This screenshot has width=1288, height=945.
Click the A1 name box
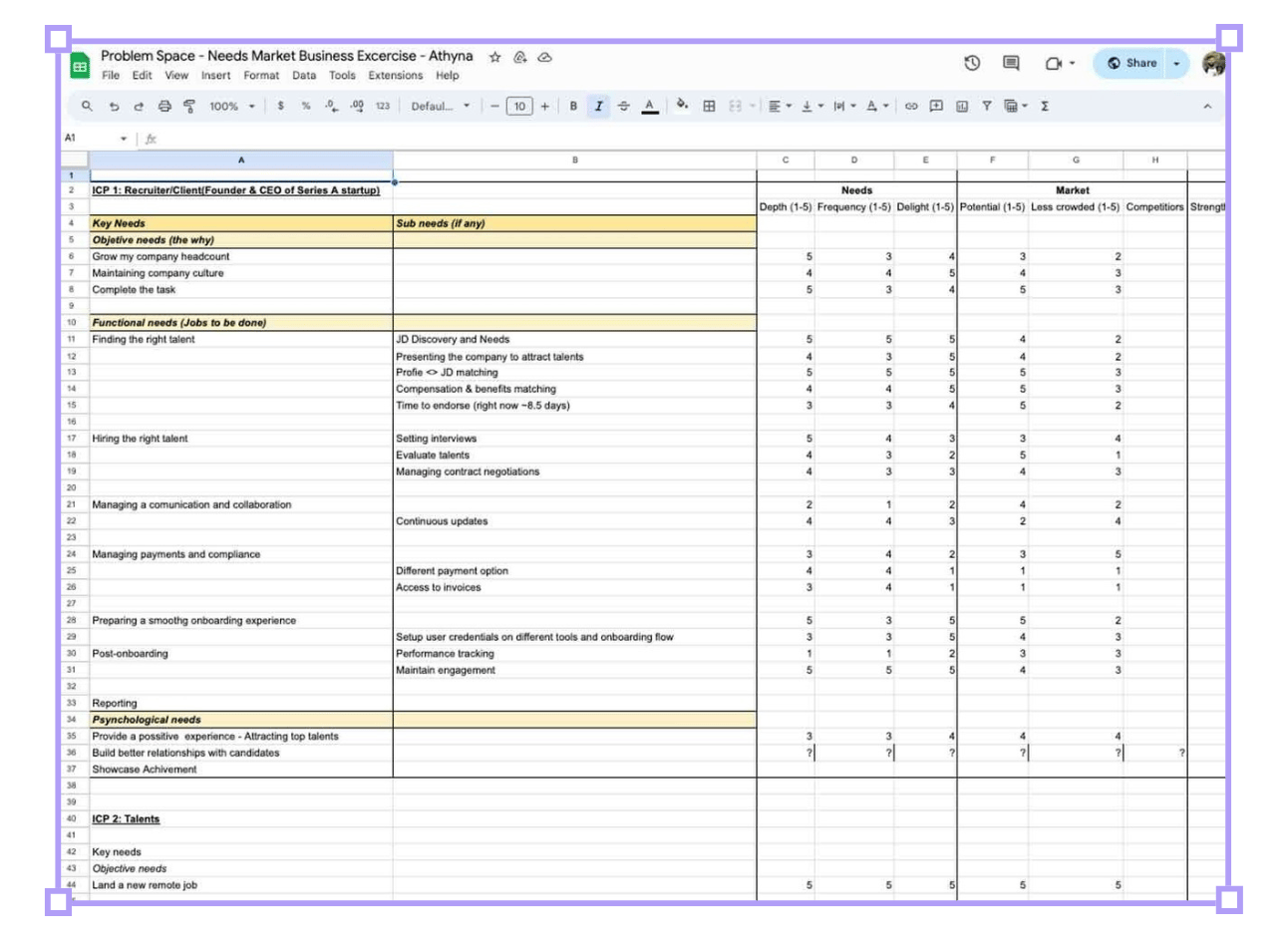[89, 139]
